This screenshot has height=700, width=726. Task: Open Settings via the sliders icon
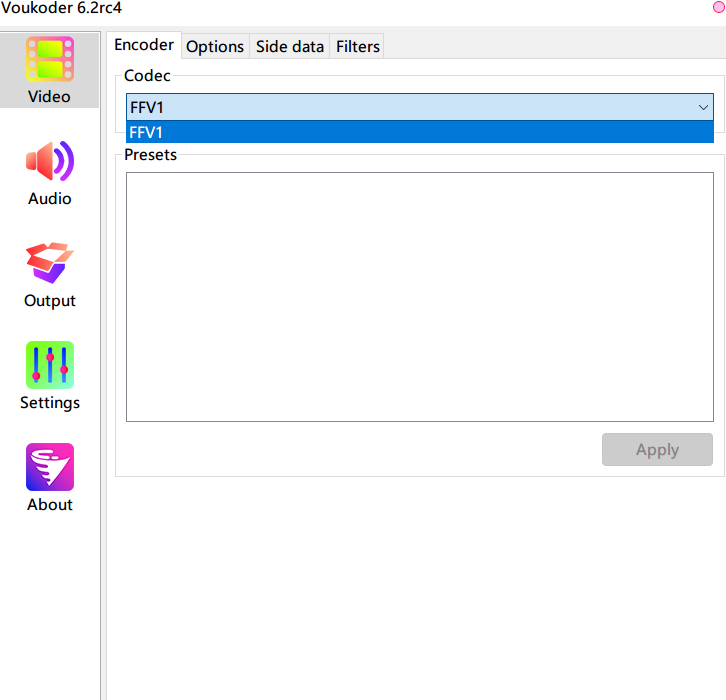point(50,365)
